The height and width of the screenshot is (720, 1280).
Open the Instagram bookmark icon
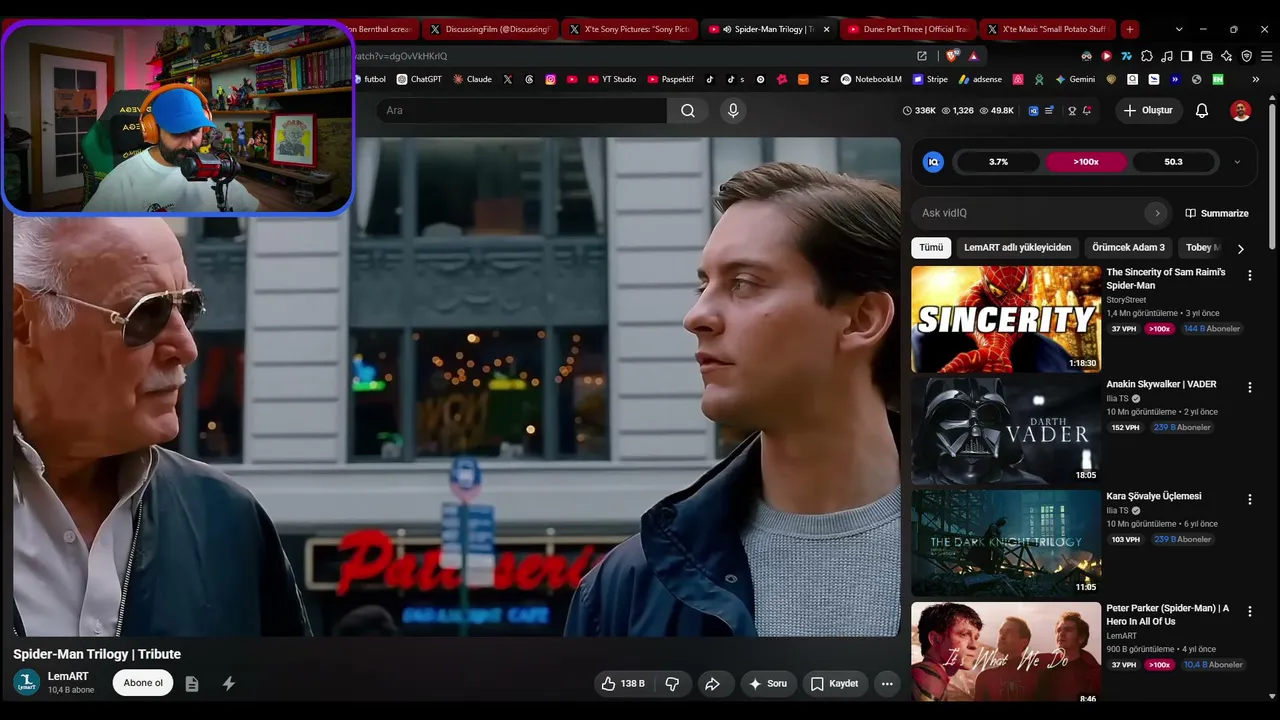coord(550,79)
